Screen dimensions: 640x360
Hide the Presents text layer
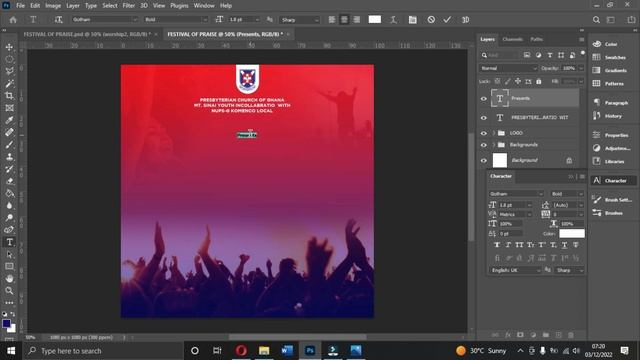coord(484,98)
